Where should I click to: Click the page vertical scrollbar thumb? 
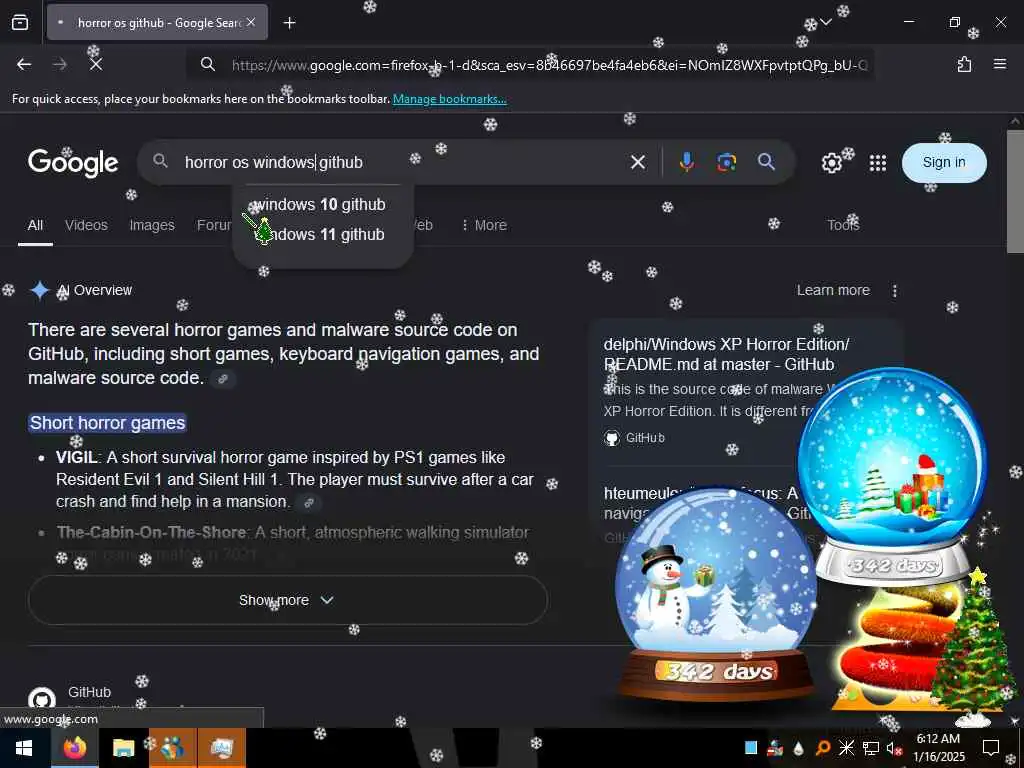pos(1015,191)
